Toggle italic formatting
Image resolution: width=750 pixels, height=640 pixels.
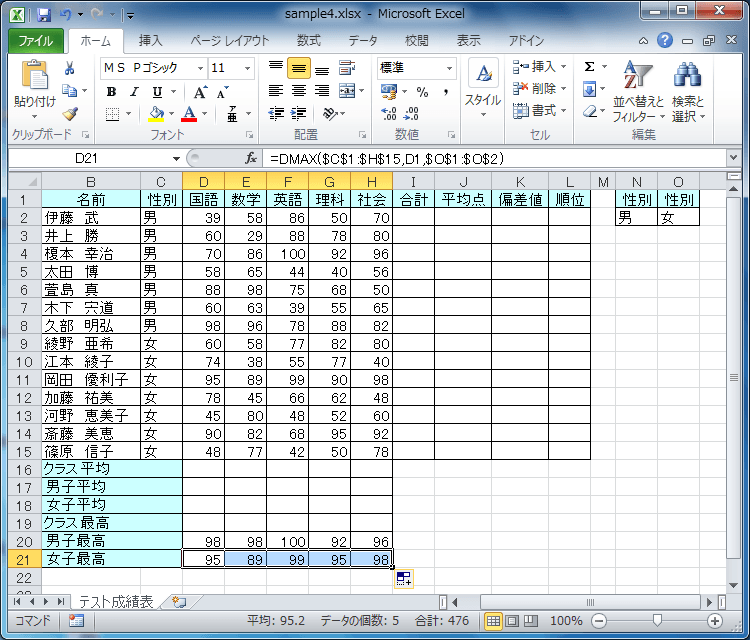pyautogui.click(x=134, y=91)
